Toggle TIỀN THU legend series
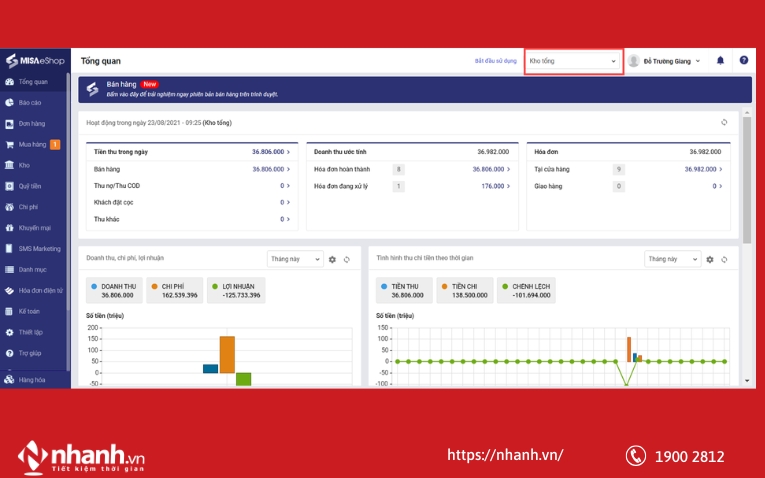The image size is (765, 478). (x=404, y=291)
